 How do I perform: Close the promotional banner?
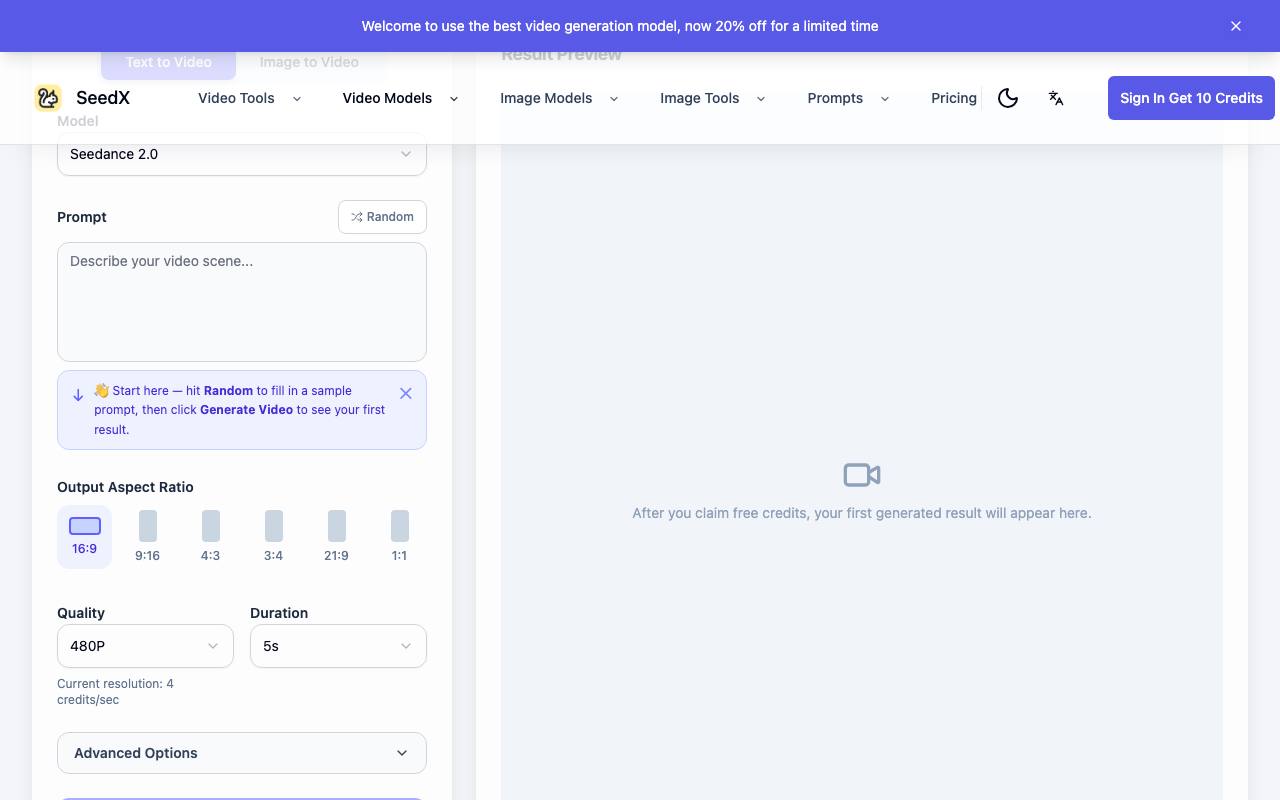click(1236, 26)
